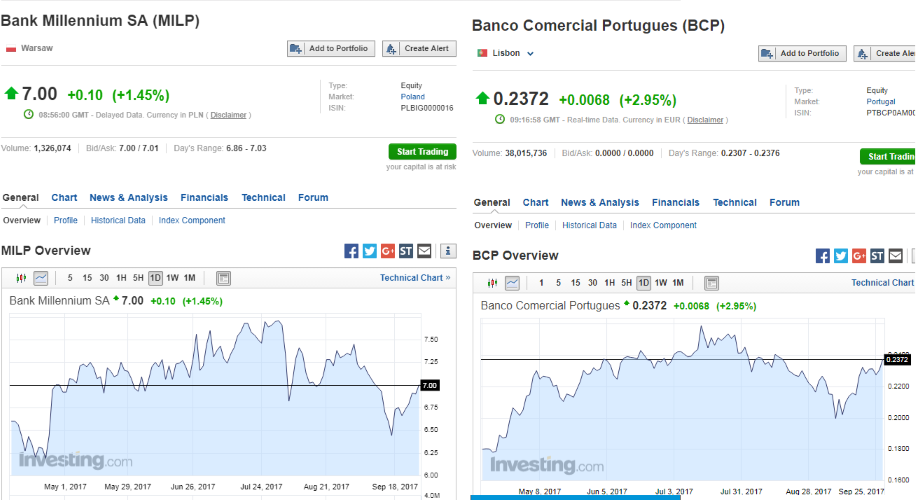Image resolution: width=923 pixels, height=500 pixels.
Task: Set MILP chart interval to 5
Action: pos(70,278)
